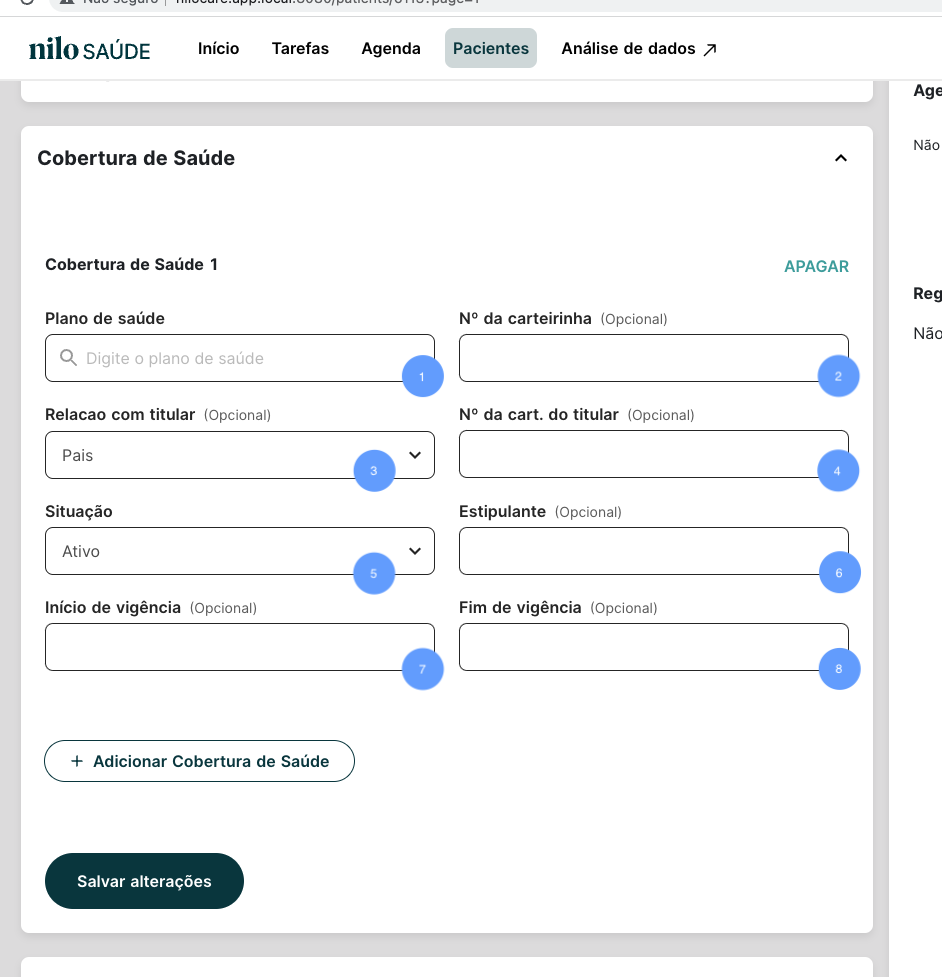
Task: Click Adicionar Cobertura de Saúde button
Action: pos(200,761)
